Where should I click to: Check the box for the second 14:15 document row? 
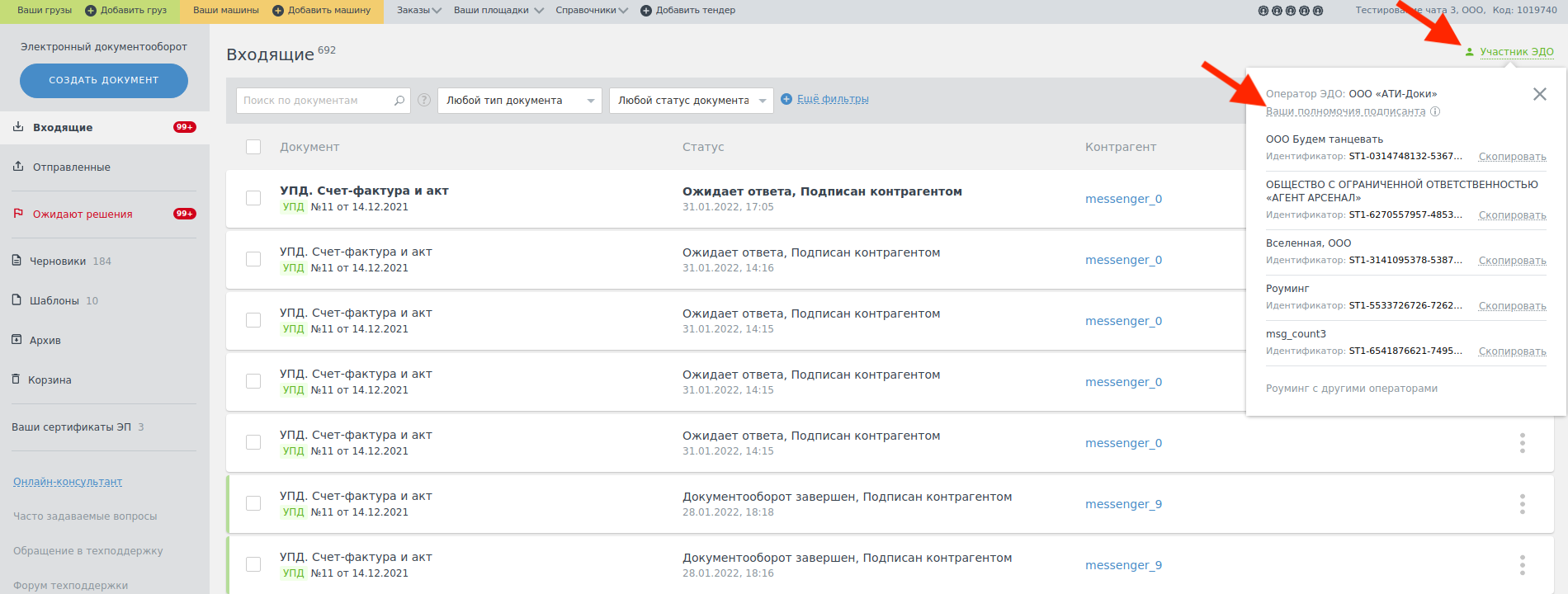click(x=253, y=381)
